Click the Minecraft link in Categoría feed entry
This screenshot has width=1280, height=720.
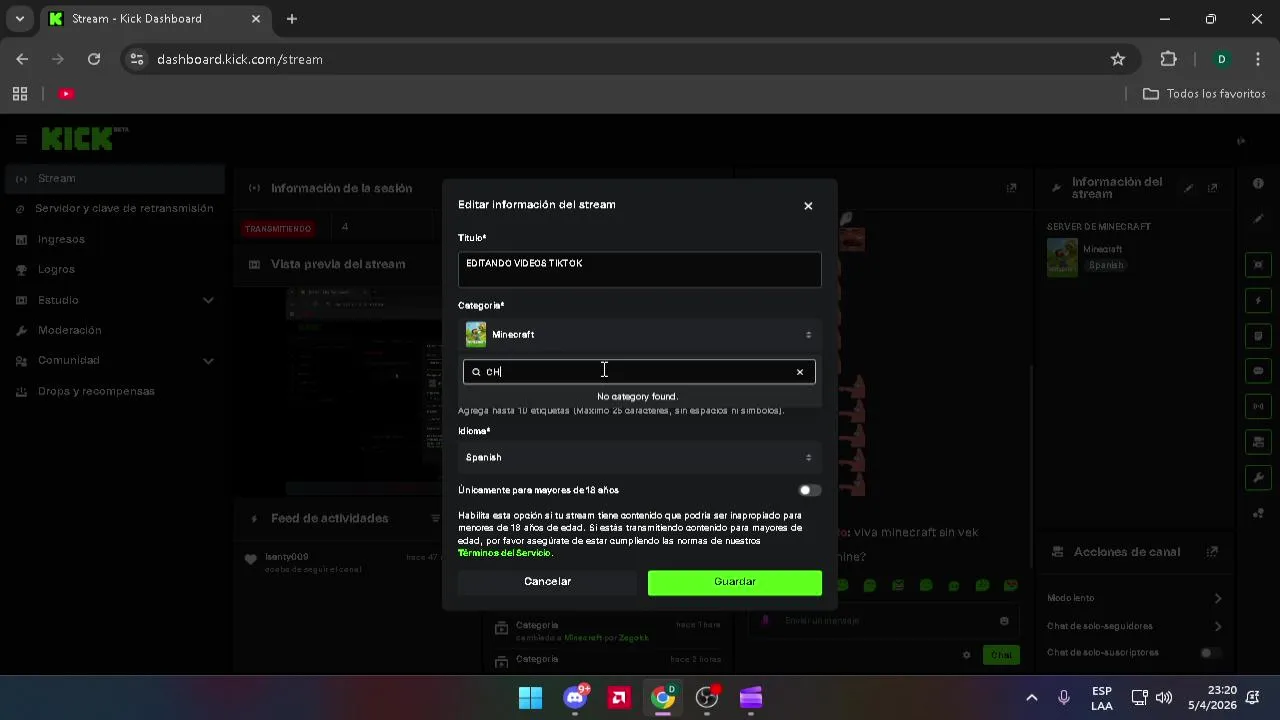coord(584,637)
